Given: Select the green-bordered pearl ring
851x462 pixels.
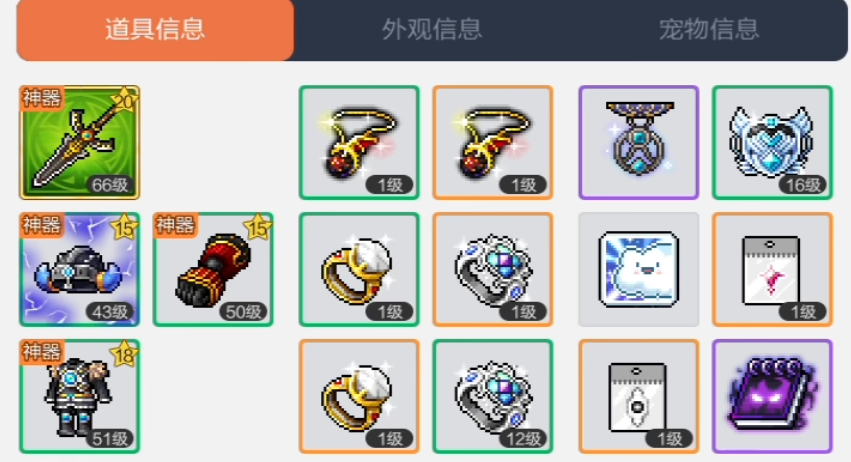Looking at the screenshot, I should [359, 269].
